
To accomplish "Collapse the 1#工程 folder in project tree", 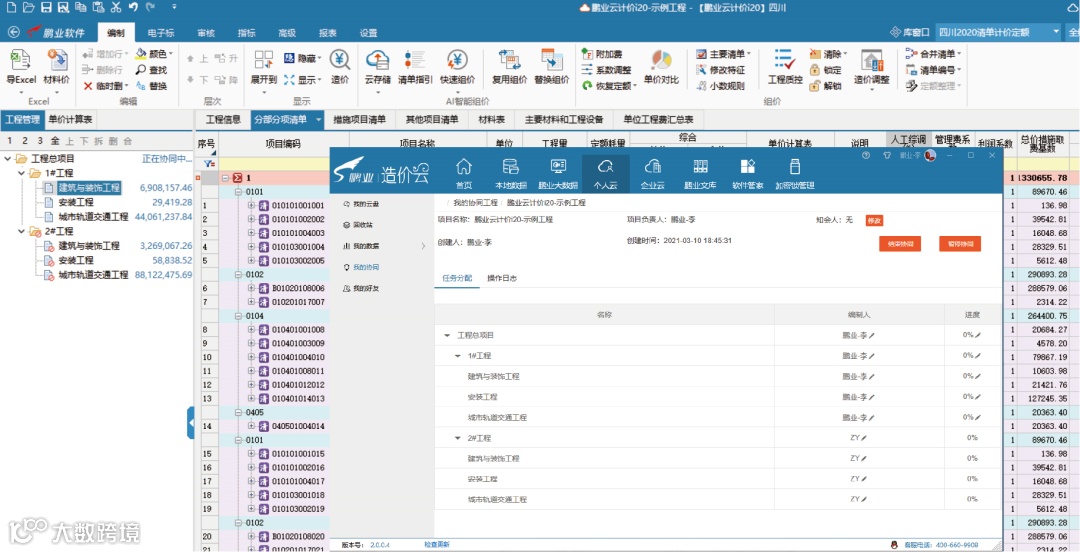I will click(21, 173).
